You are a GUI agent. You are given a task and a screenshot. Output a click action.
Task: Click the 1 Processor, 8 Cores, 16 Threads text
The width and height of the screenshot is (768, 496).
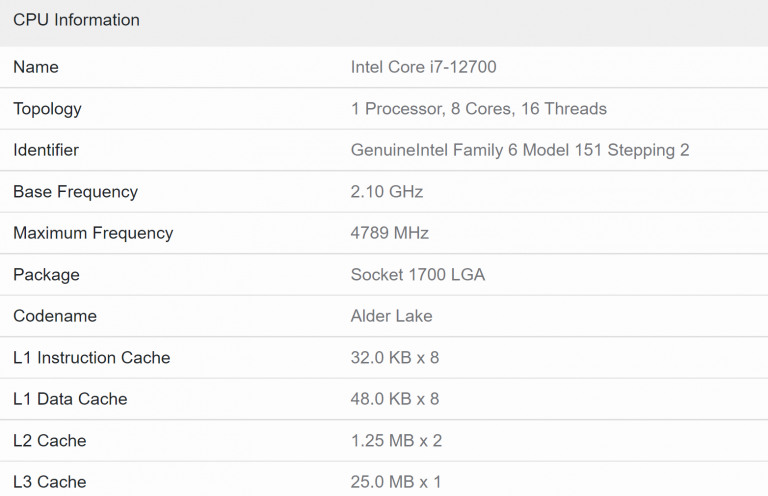click(478, 109)
